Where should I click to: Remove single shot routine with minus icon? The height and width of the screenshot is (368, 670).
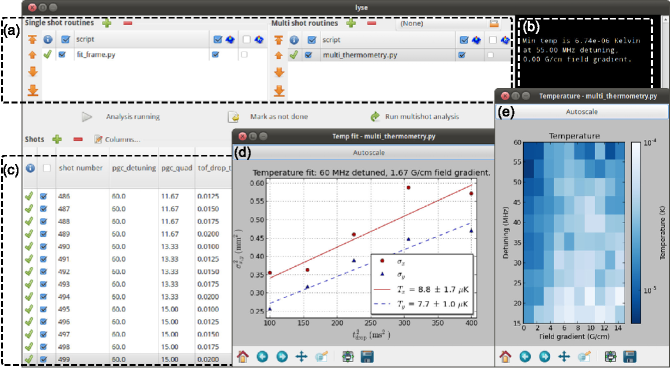point(127,24)
